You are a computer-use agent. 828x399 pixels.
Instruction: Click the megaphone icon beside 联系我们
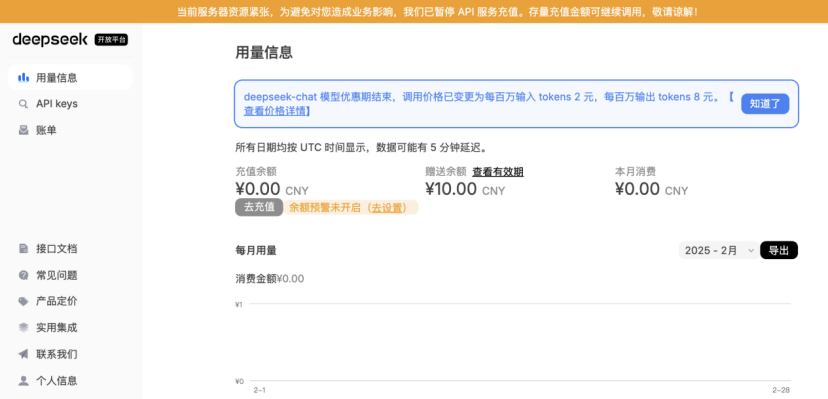23,354
